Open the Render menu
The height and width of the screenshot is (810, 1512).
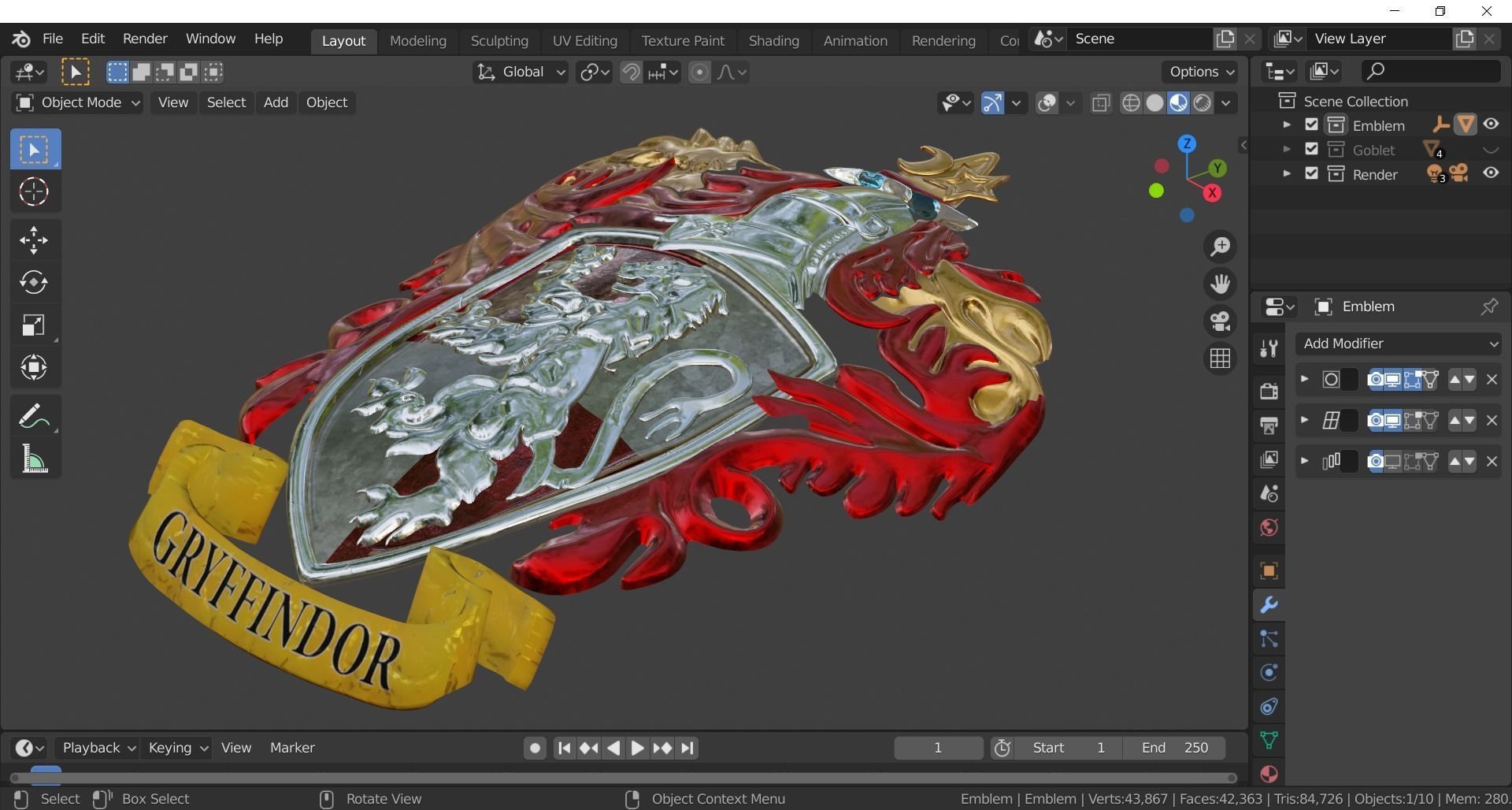click(x=145, y=39)
